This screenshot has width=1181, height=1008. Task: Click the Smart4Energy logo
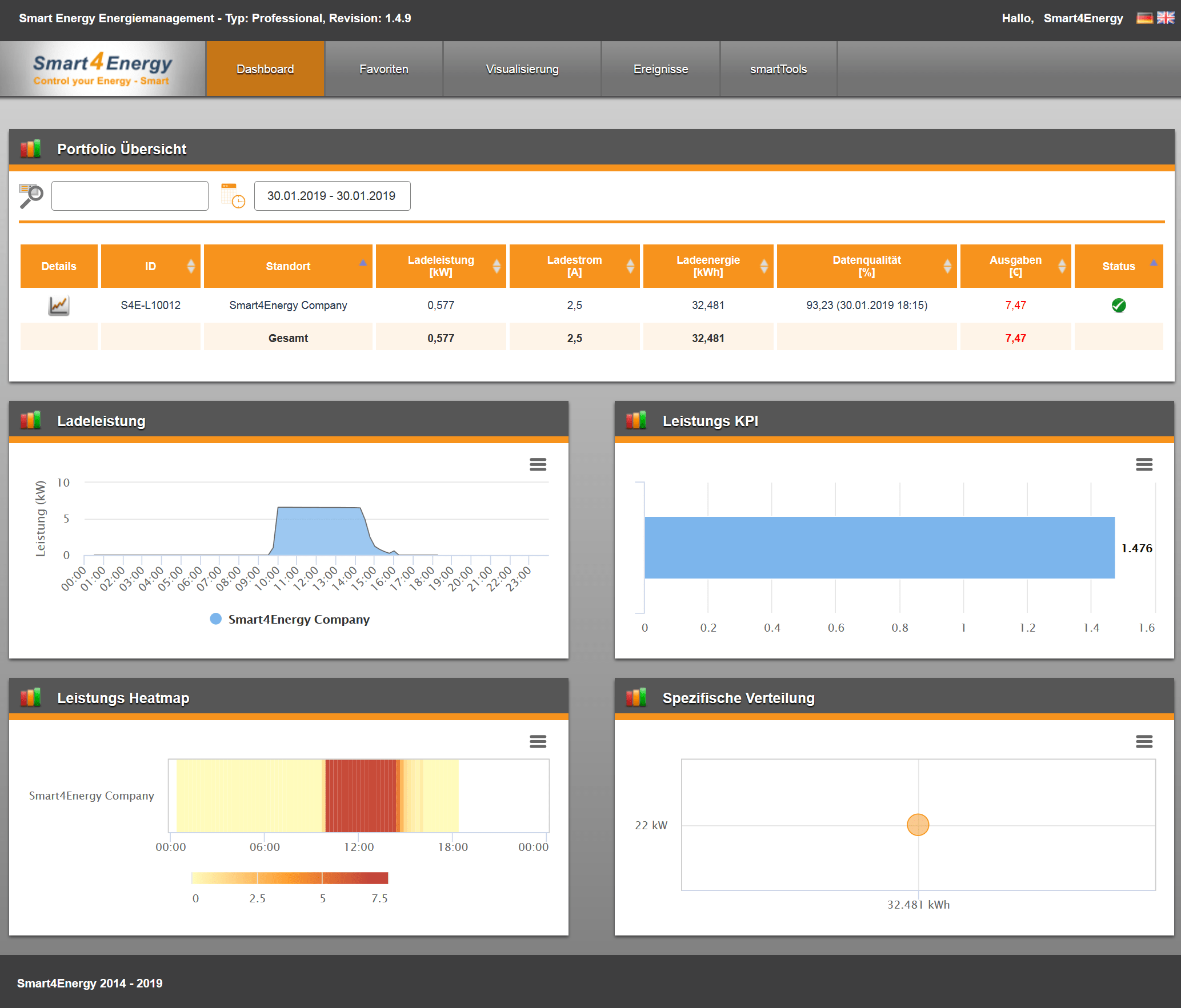click(102, 69)
